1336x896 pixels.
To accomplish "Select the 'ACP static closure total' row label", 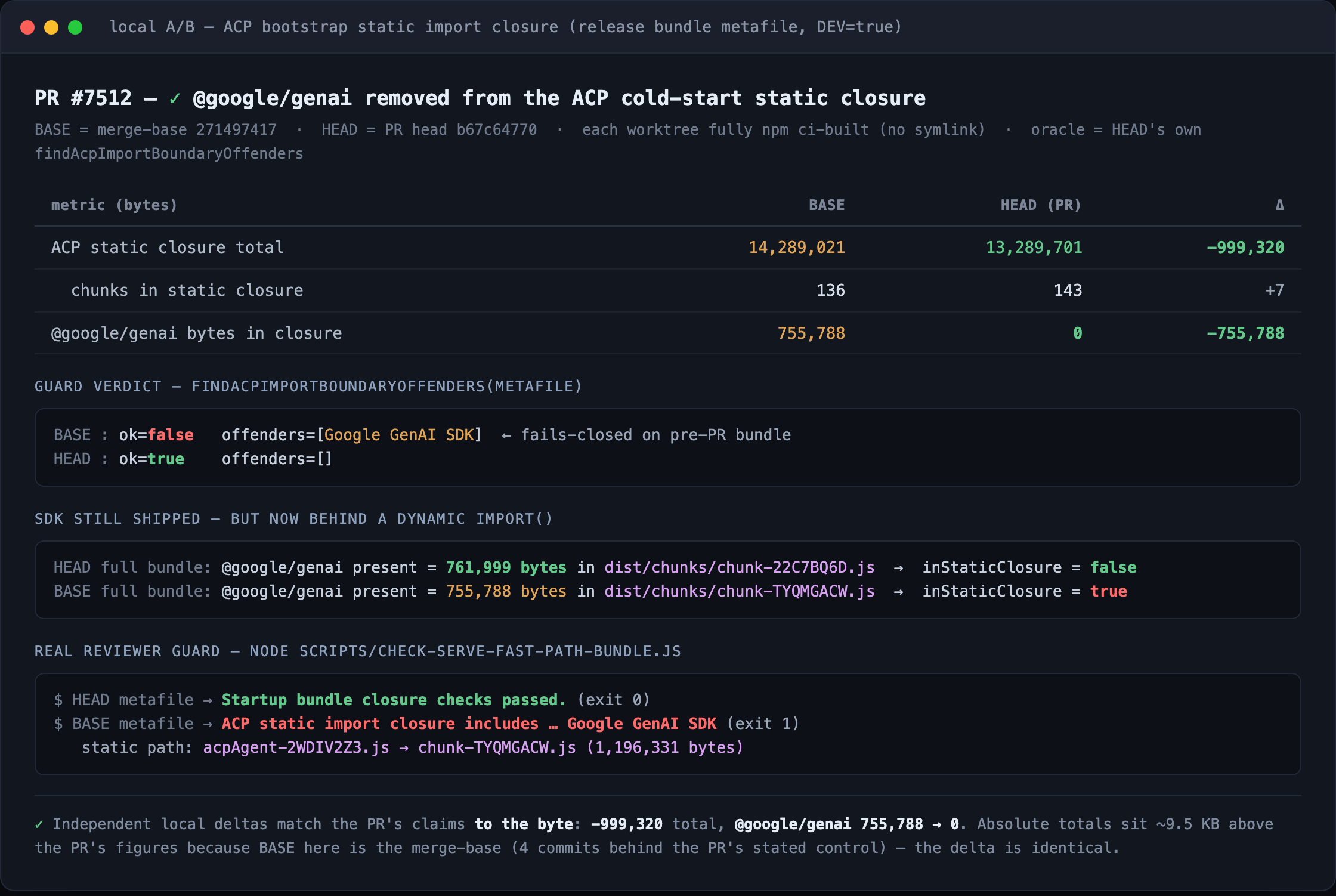I will click(168, 248).
